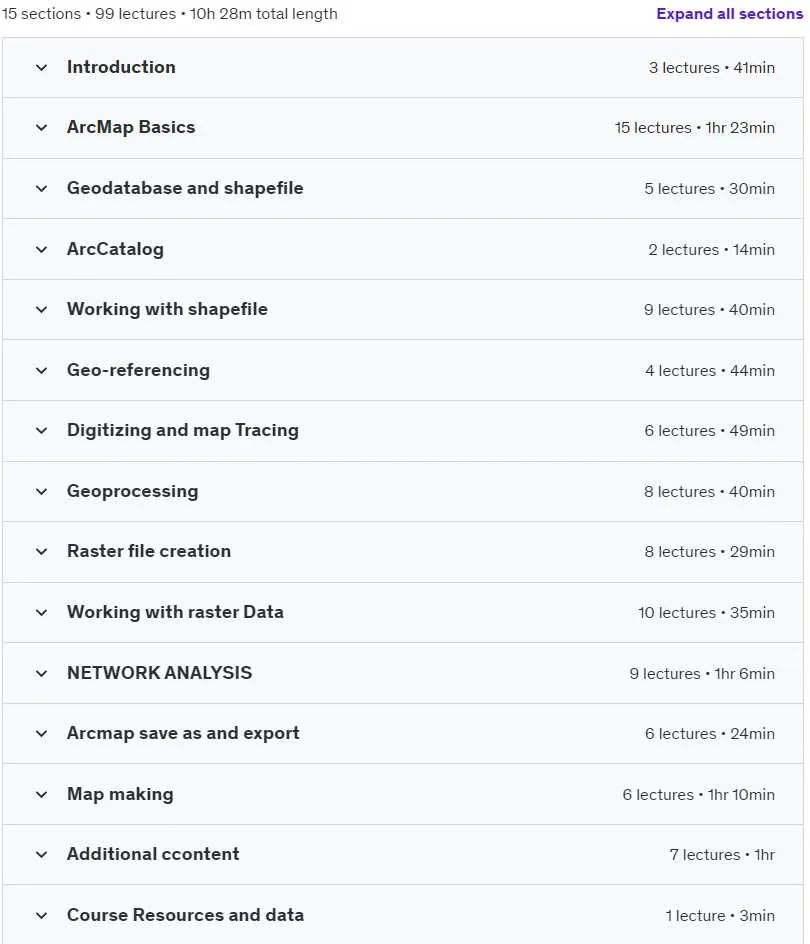Expand the NETWORK ANALYSIS section title
This screenshot has height=944, width=810.
coord(160,672)
